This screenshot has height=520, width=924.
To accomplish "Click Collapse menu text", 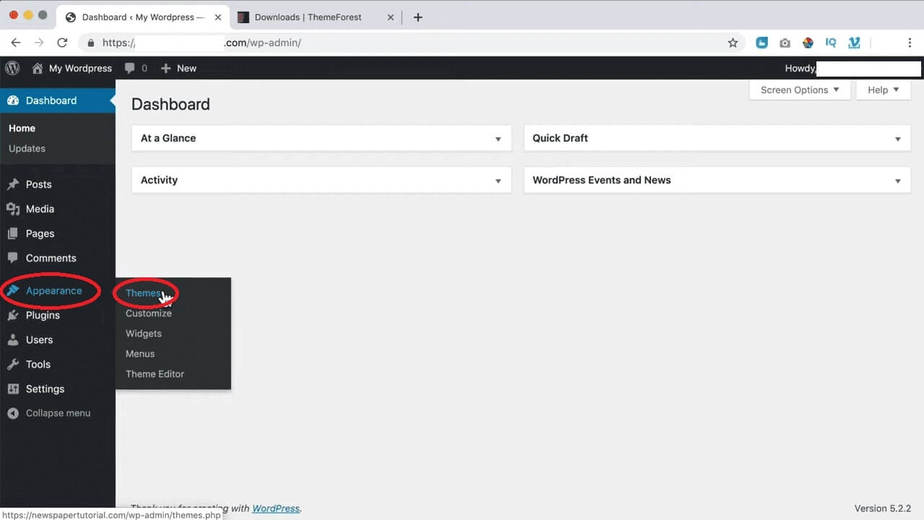I will coord(58,413).
